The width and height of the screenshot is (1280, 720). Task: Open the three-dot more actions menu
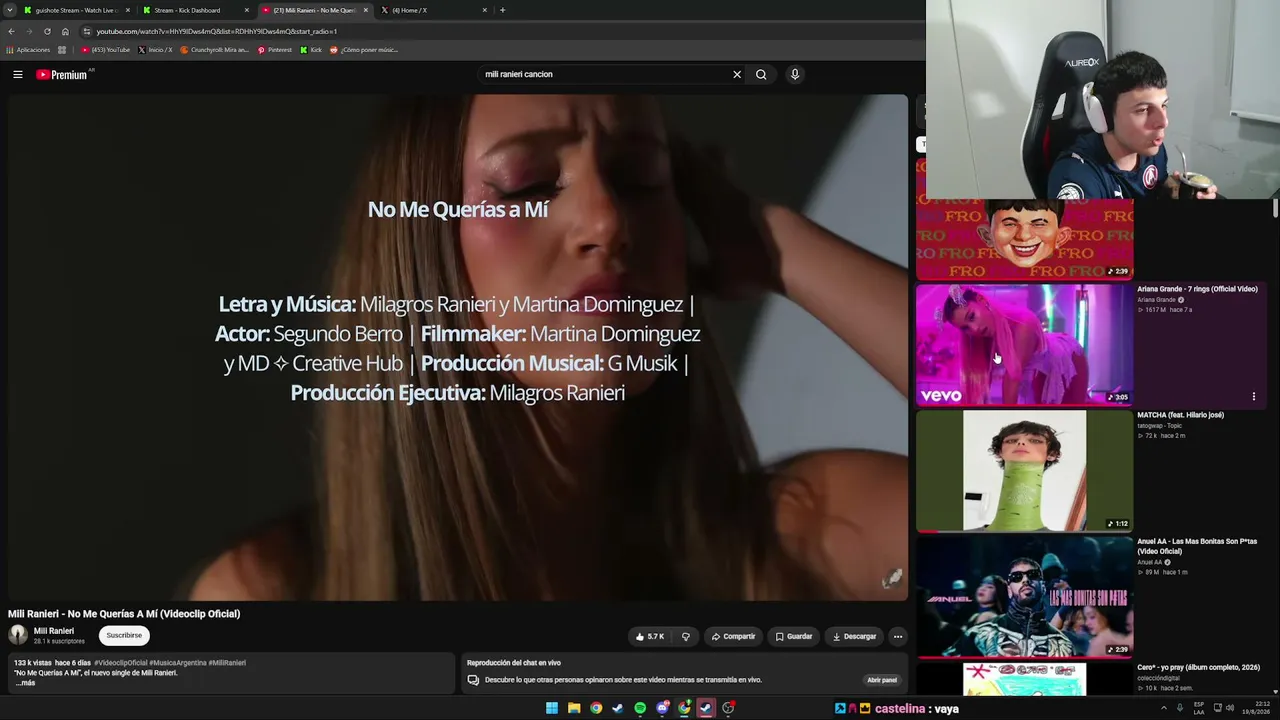tap(898, 636)
